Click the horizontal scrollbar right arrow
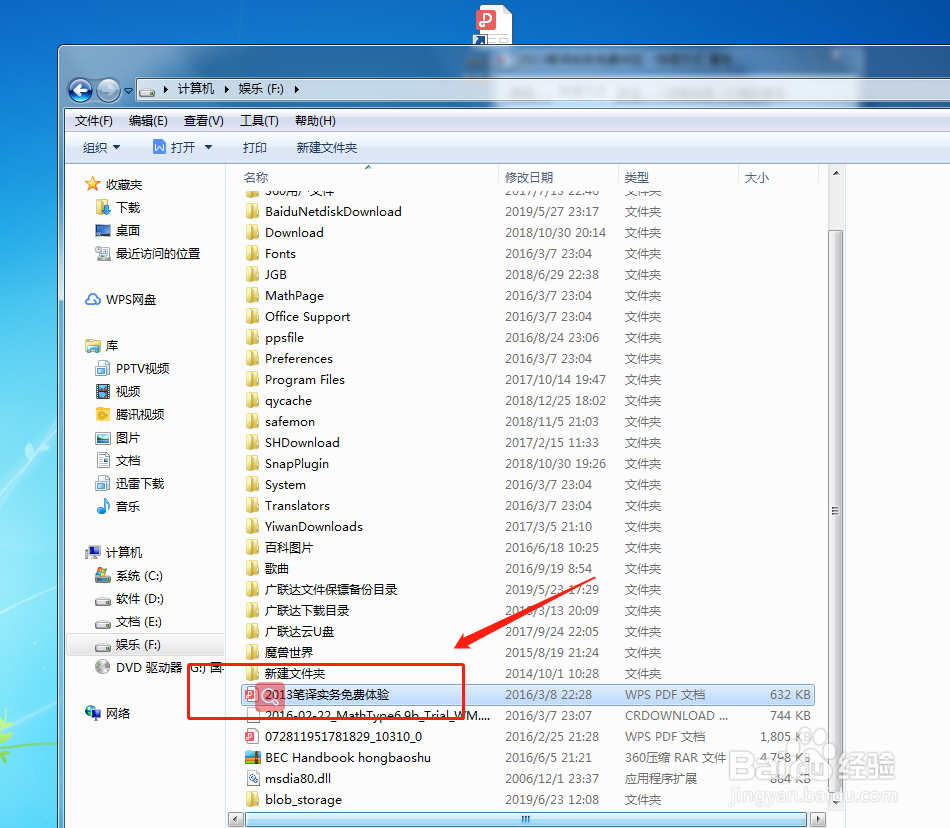The width and height of the screenshot is (950, 828). [x=818, y=820]
